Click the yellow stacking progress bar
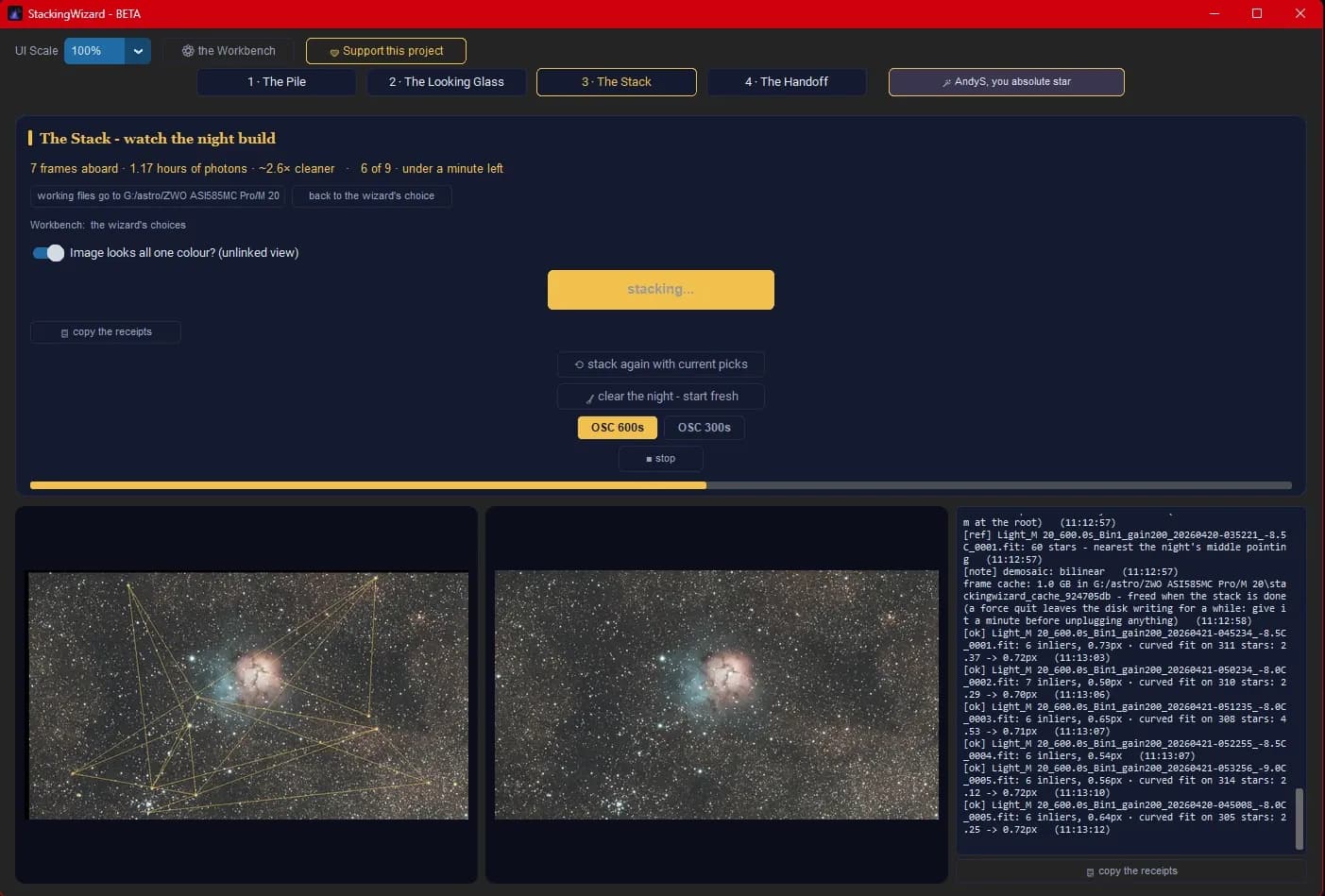1325x896 pixels. [661, 485]
